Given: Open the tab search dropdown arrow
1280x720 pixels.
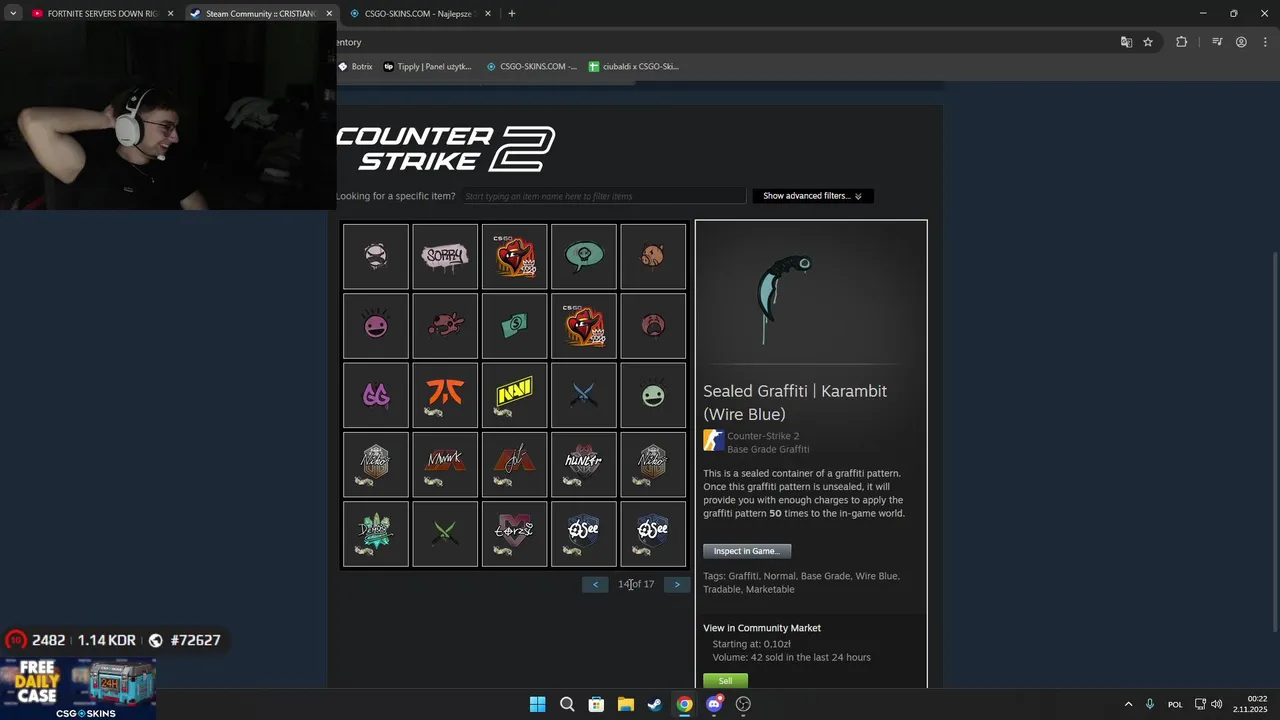Looking at the screenshot, I should (13, 14).
